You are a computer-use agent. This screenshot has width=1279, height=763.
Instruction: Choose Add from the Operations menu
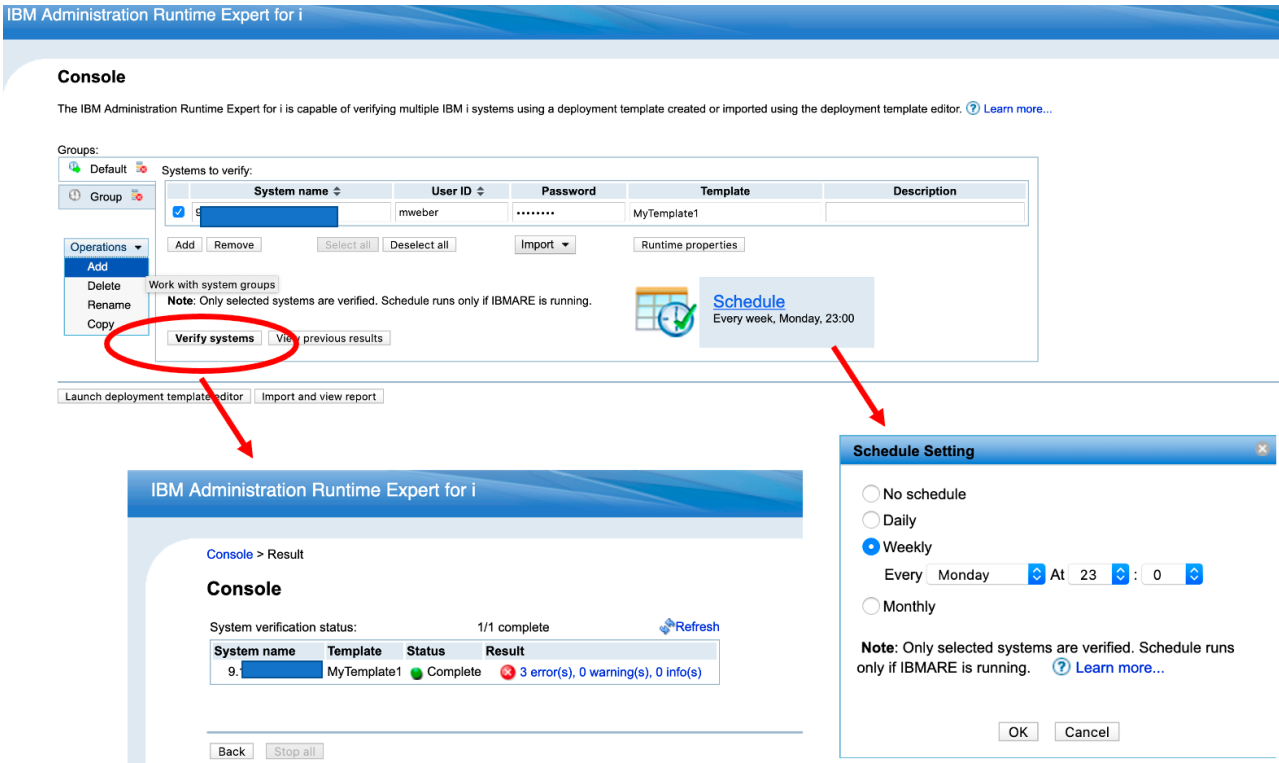pos(106,267)
